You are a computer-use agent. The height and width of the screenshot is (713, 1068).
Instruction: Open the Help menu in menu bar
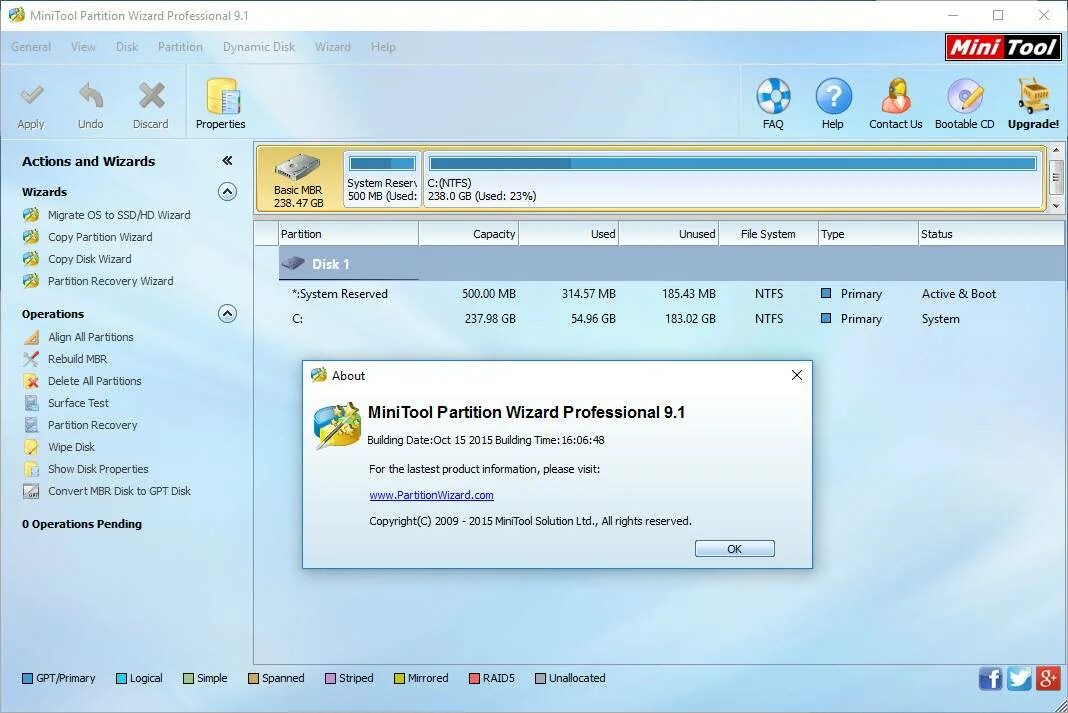(x=383, y=47)
